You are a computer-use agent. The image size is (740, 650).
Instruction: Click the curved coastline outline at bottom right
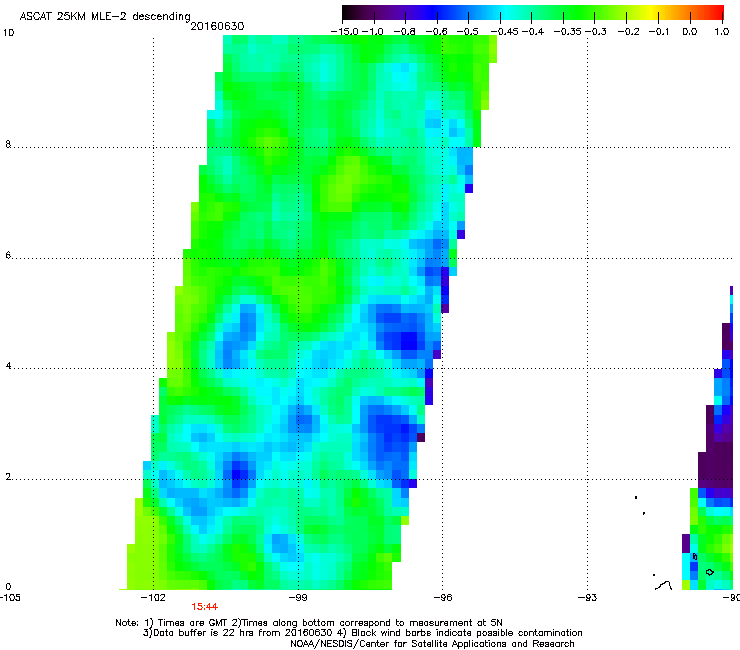664,585
